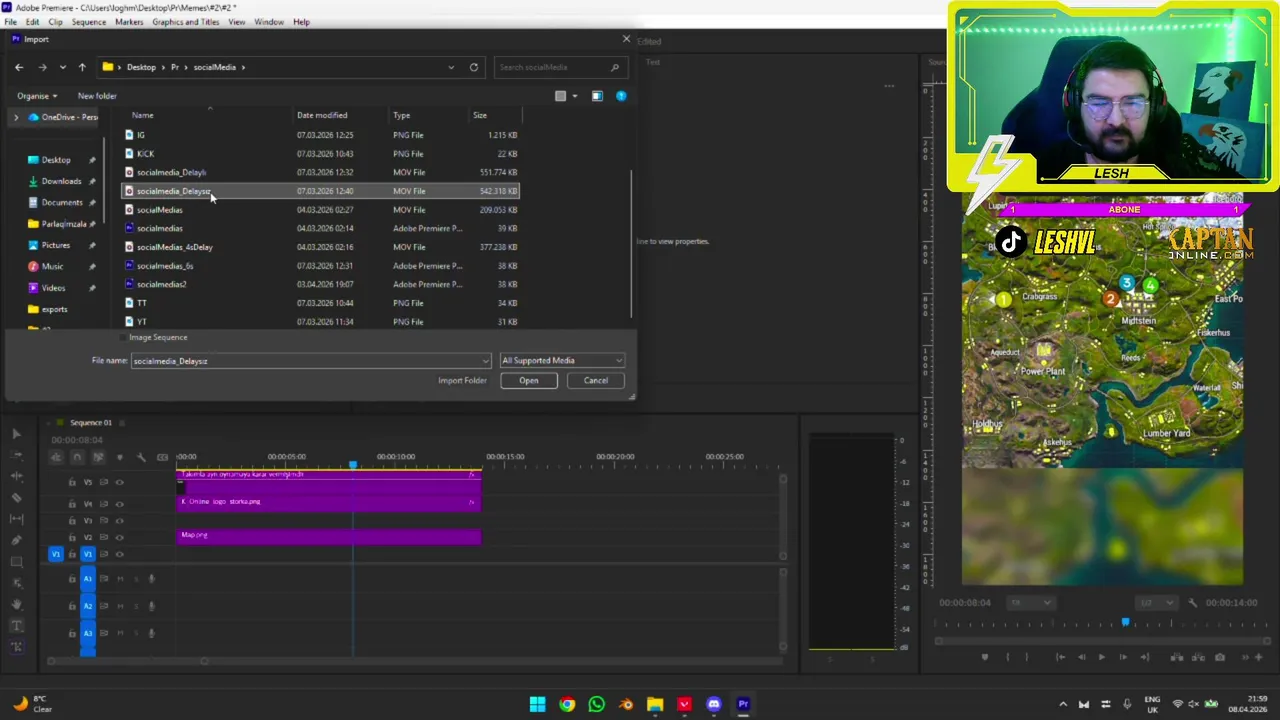Click the Caption track options icon

(x=162, y=457)
